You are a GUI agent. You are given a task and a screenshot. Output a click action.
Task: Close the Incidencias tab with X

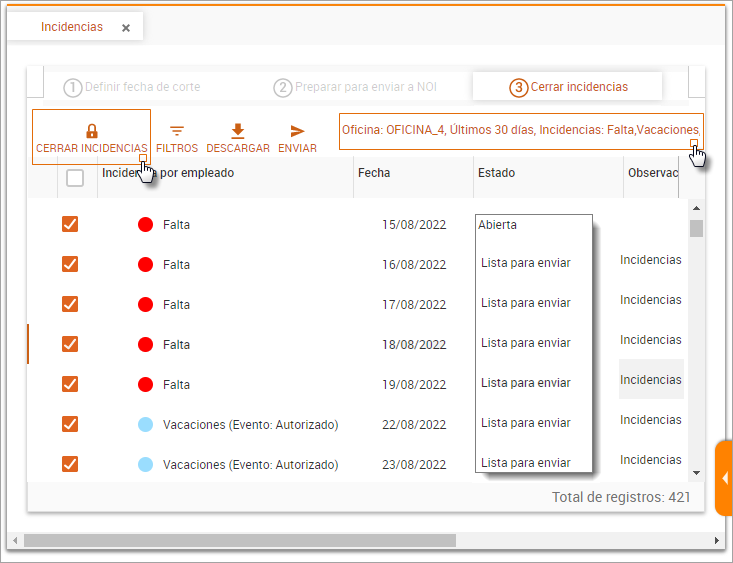pyautogui.click(x=126, y=28)
